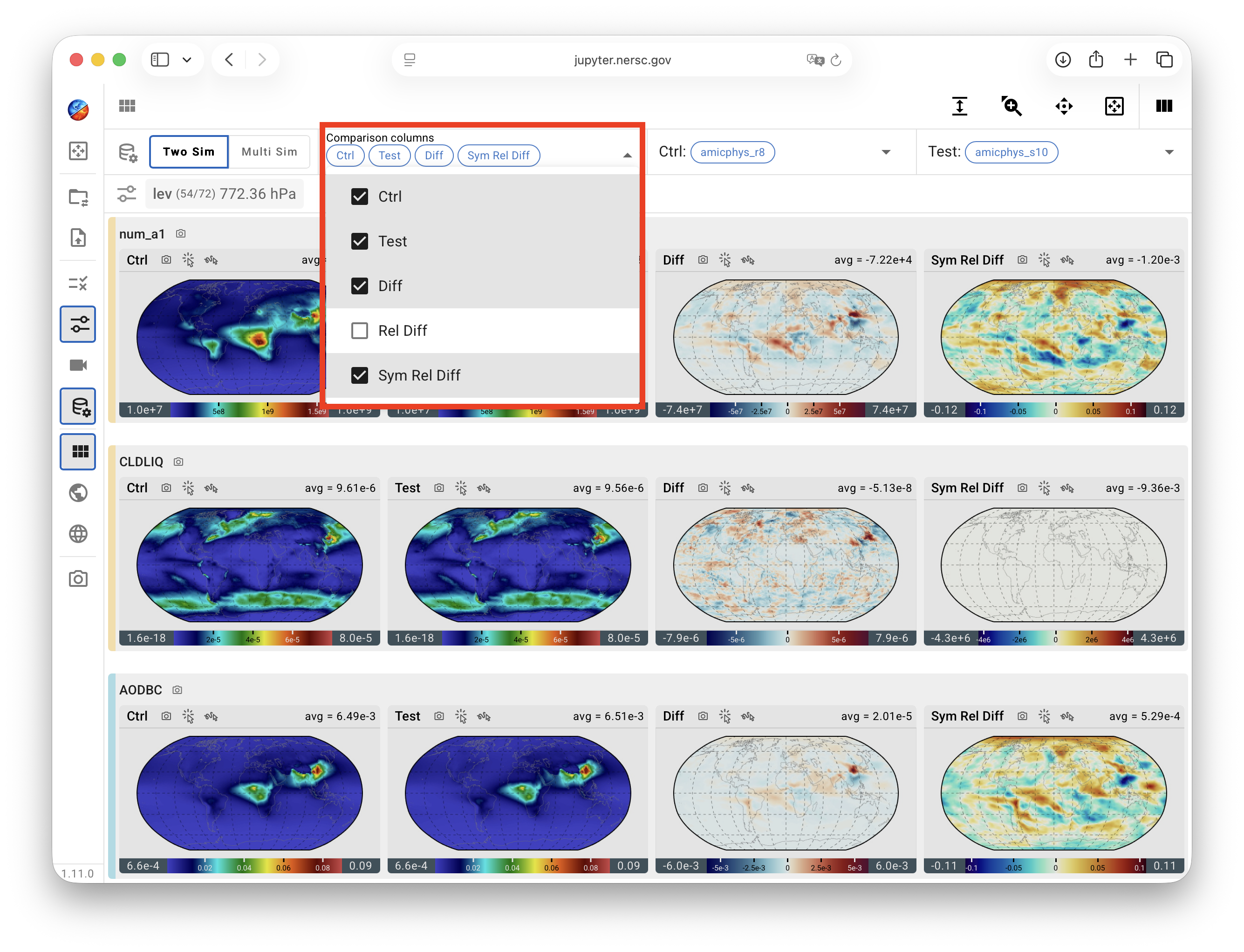Open the grid layout icon in top toolbar
The height and width of the screenshot is (952, 1244).
pos(127,106)
